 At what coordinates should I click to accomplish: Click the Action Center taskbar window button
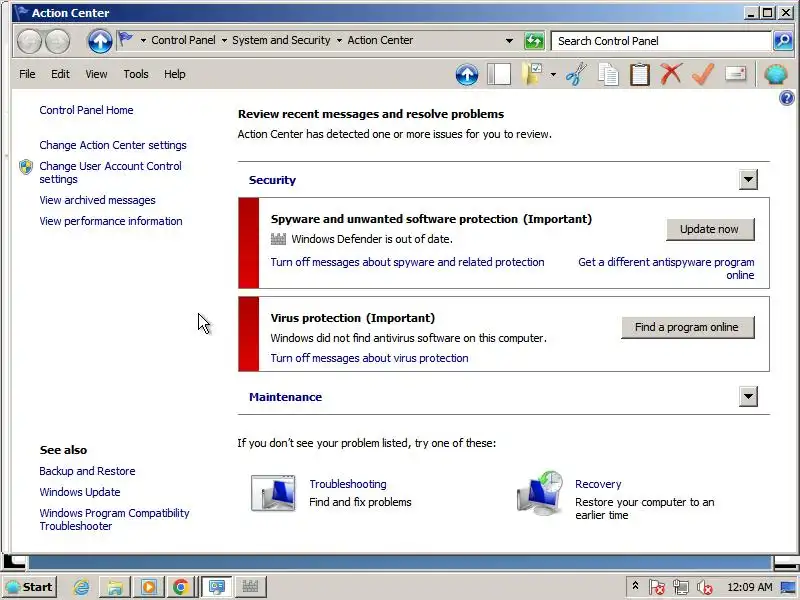click(x=217, y=587)
